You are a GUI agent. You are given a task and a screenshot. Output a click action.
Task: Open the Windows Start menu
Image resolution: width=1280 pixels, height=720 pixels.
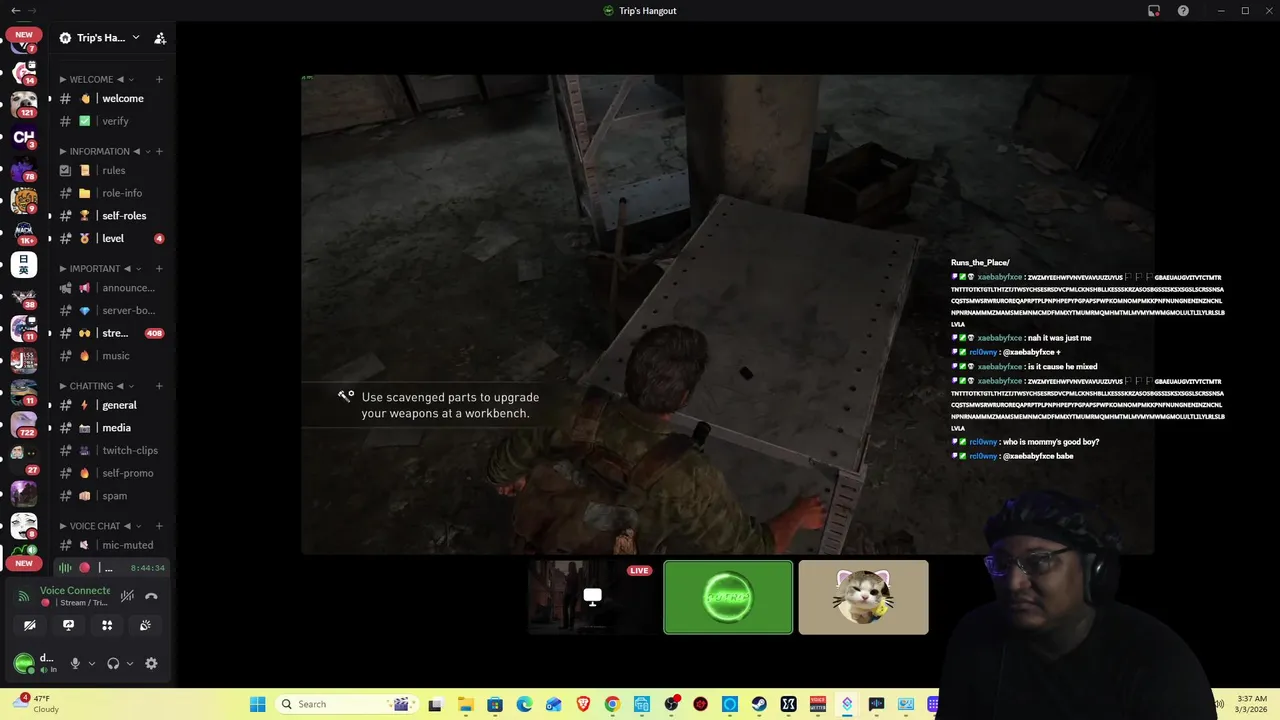pyautogui.click(x=257, y=704)
